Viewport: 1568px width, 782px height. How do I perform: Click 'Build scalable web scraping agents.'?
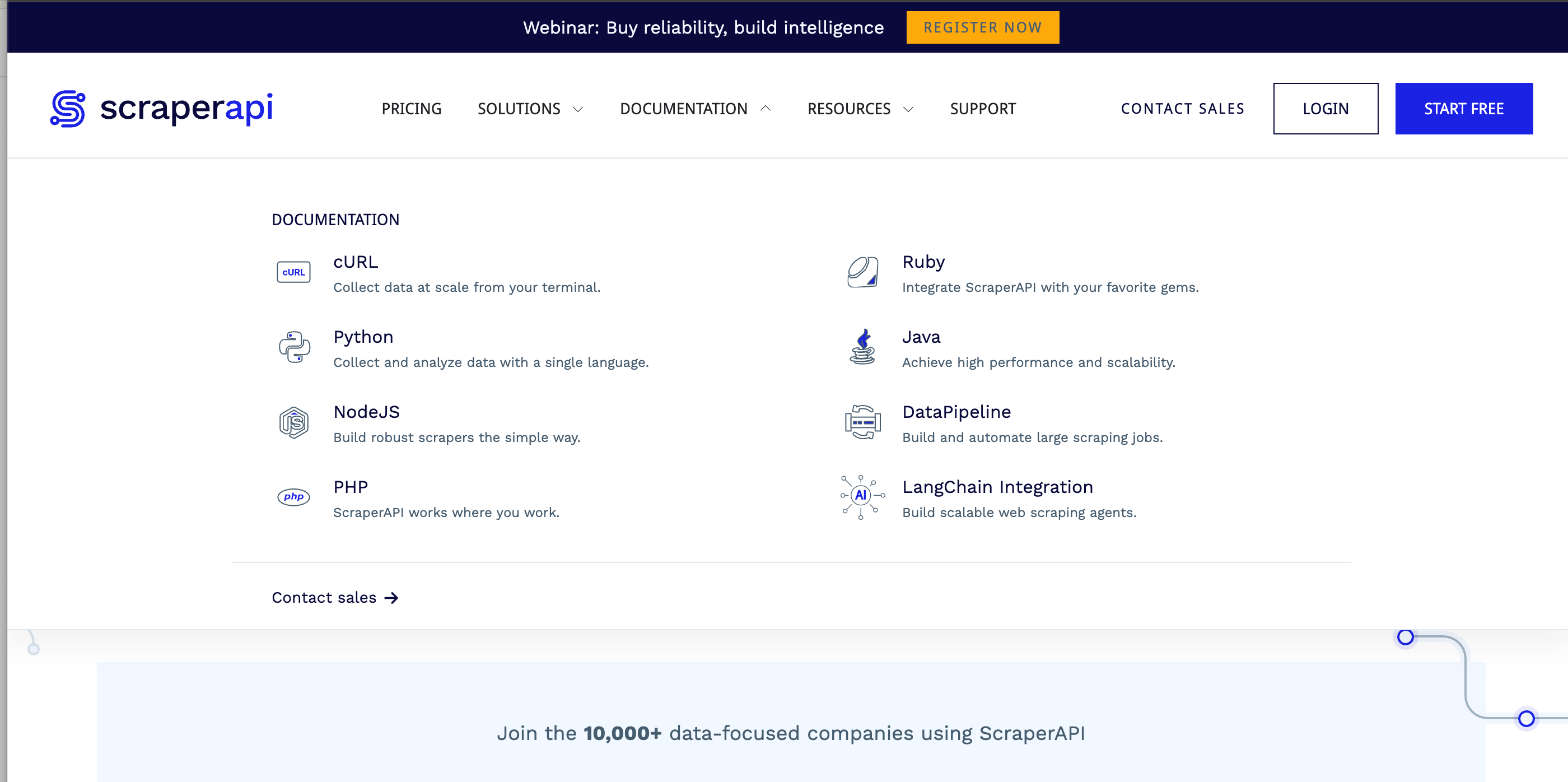click(x=1020, y=513)
